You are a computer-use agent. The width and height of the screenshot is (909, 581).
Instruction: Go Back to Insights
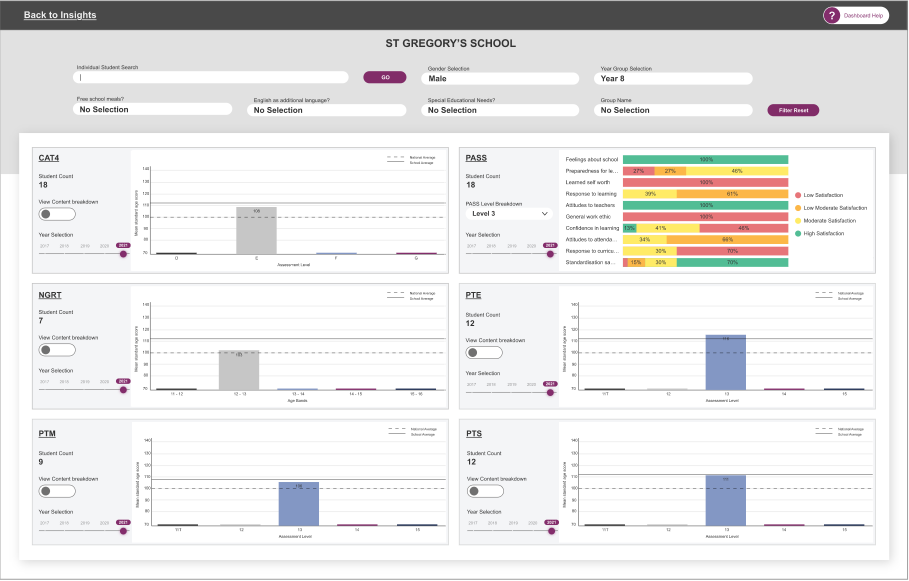click(x=58, y=15)
